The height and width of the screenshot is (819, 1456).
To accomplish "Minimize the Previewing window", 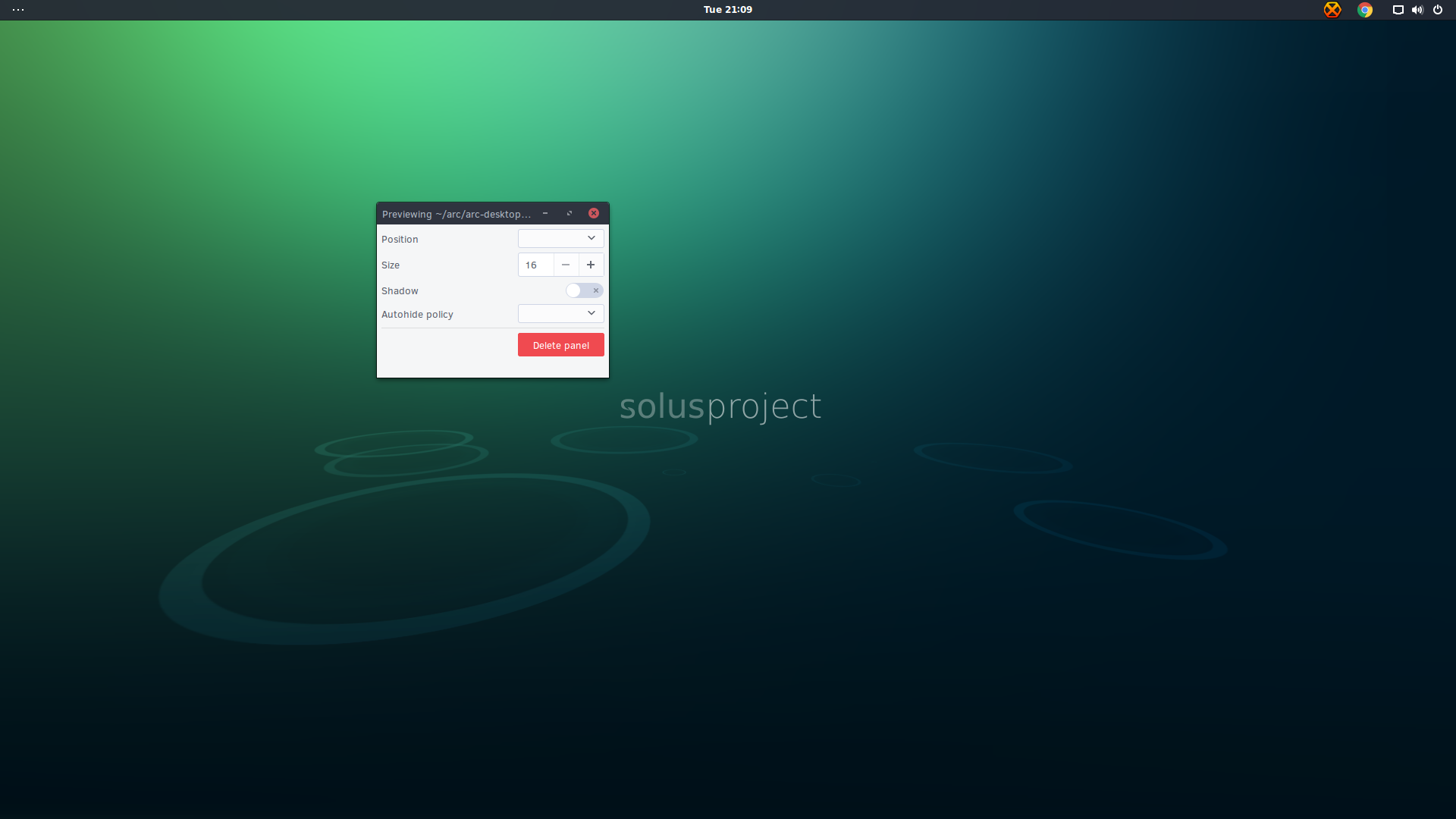I will pyautogui.click(x=545, y=213).
